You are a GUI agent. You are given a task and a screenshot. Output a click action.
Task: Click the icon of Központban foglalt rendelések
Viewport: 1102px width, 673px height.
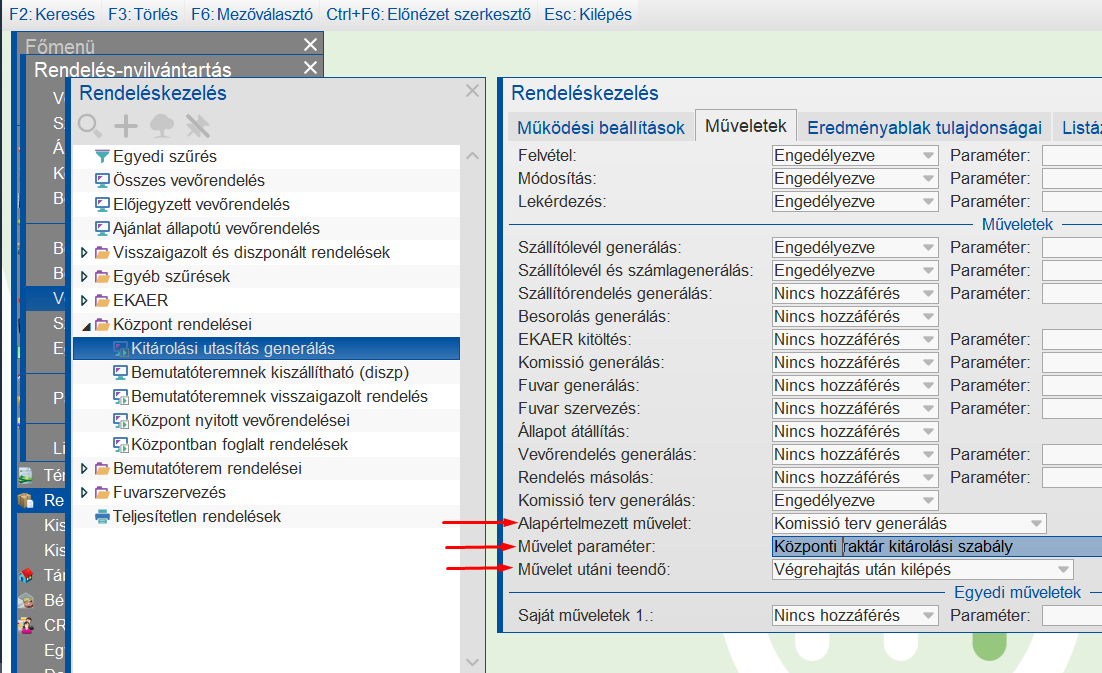(x=121, y=444)
